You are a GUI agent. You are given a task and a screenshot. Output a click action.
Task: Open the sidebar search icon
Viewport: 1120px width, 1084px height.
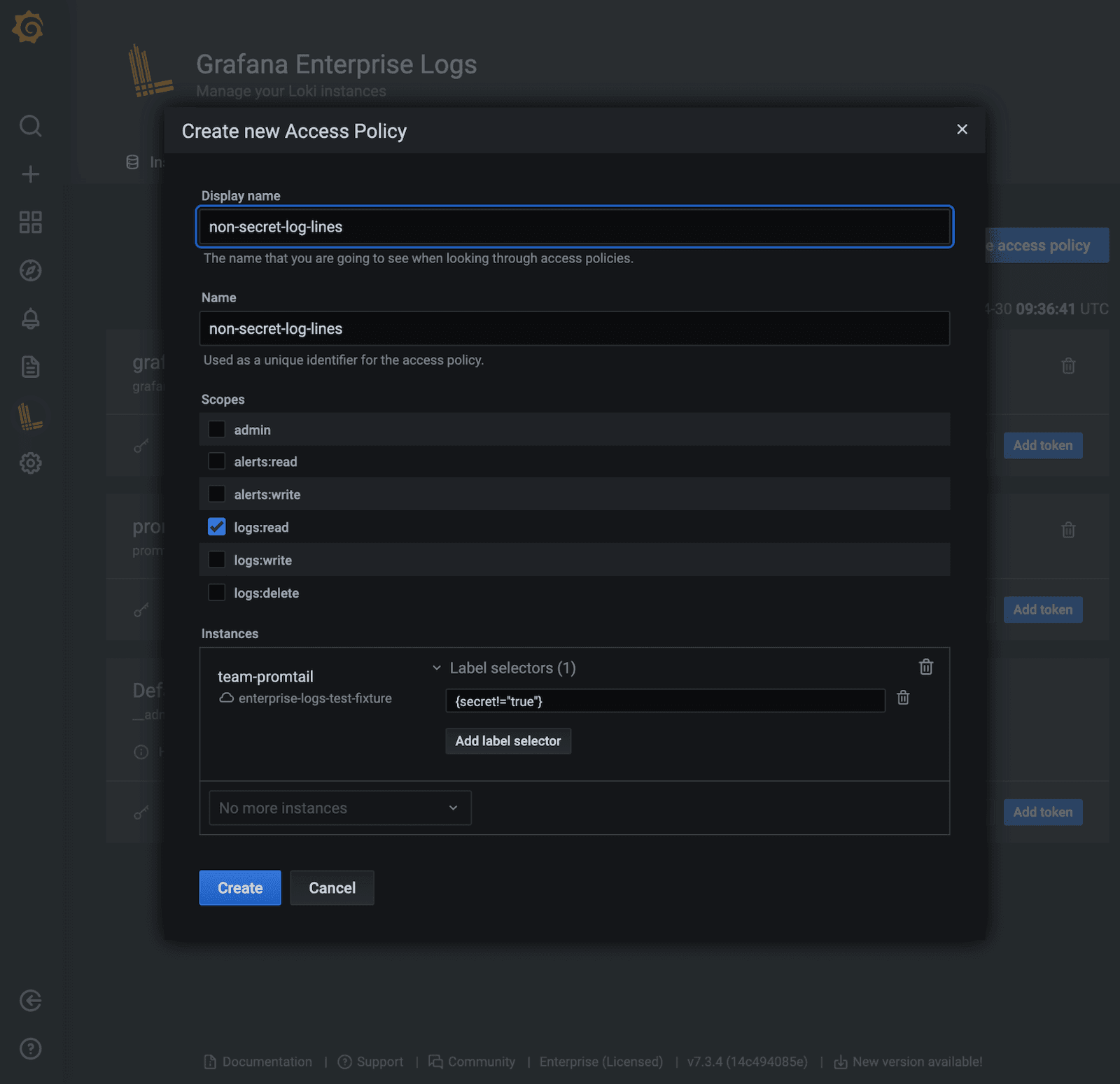click(30, 126)
